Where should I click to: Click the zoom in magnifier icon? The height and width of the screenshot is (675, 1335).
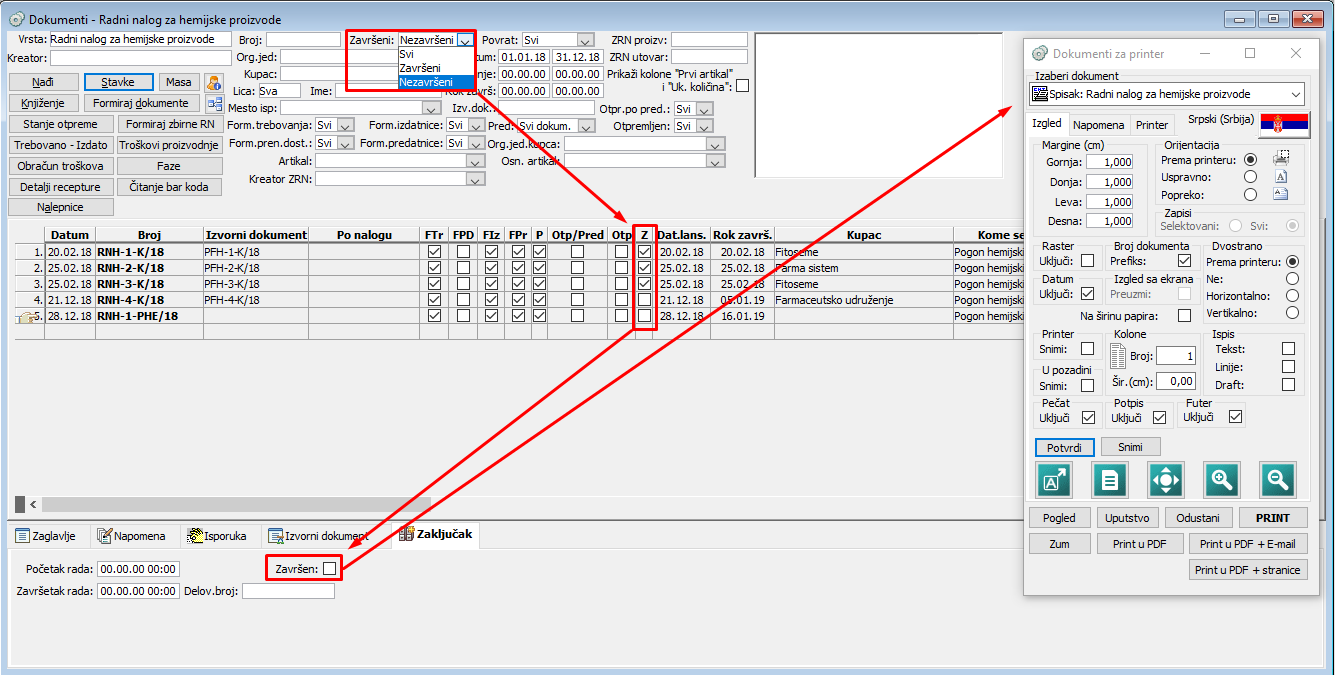coord(1221,480)
